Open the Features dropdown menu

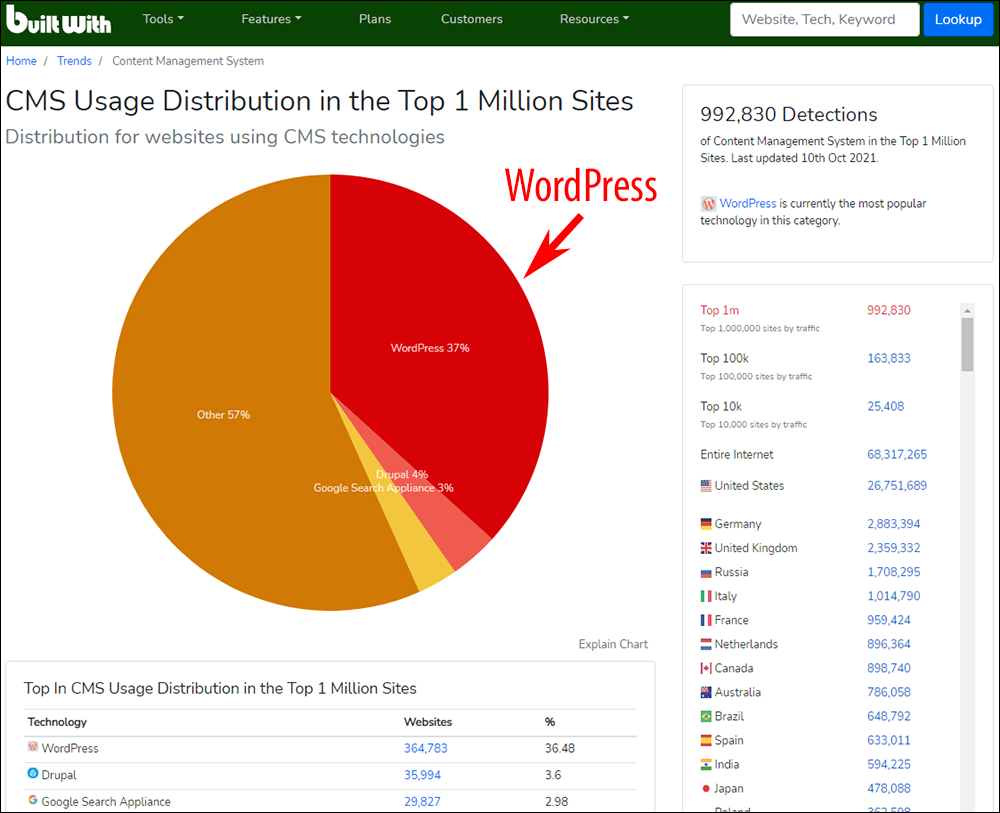click(x=271, y=19)
